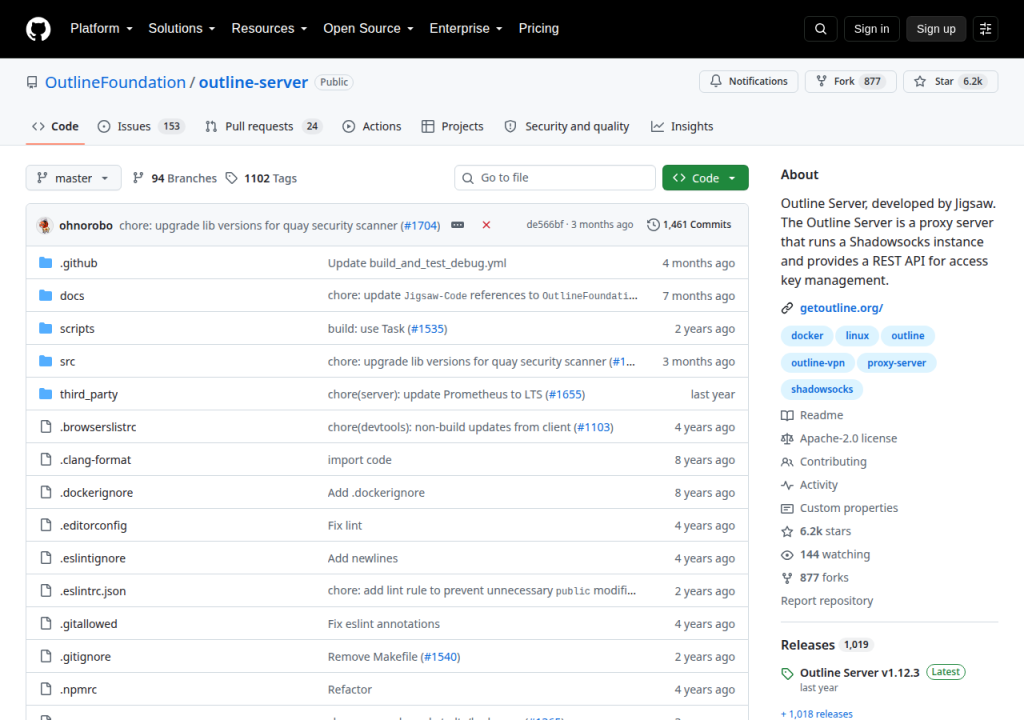Expand the Open Source menu
Screen dimensions: 1024x720
[x=368, y=29]
